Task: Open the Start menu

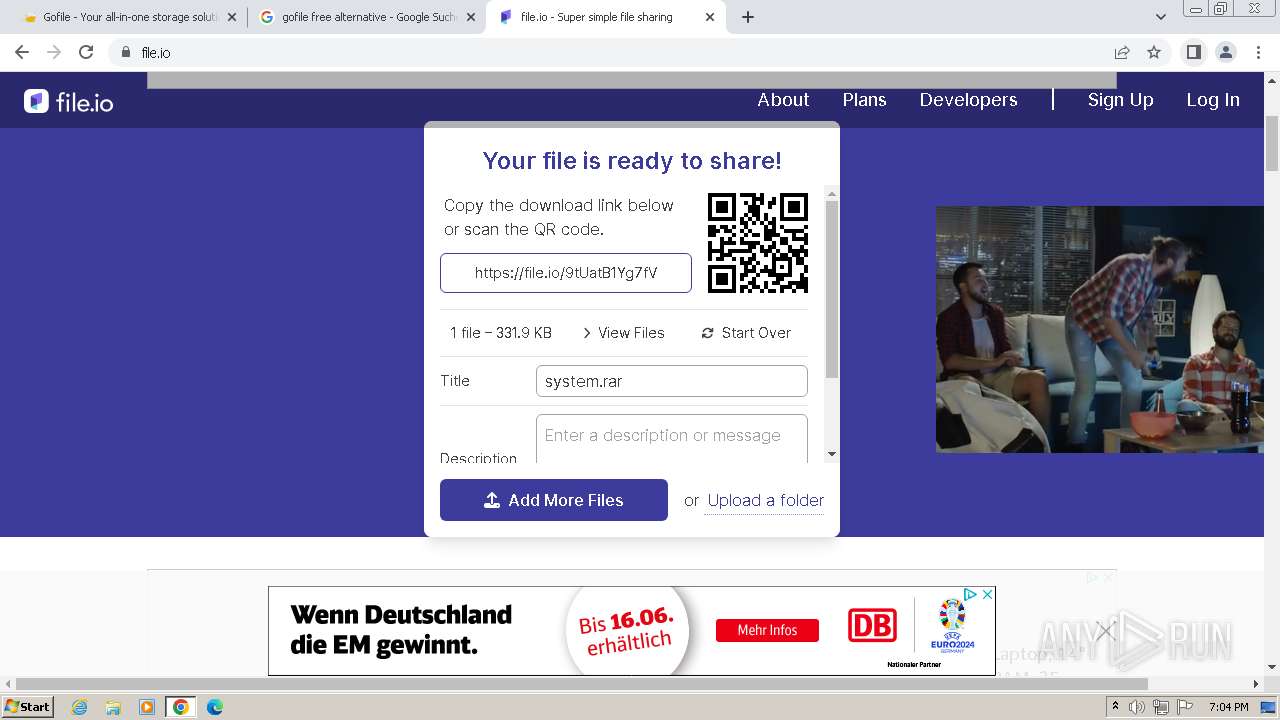Action: pos(28,706)
